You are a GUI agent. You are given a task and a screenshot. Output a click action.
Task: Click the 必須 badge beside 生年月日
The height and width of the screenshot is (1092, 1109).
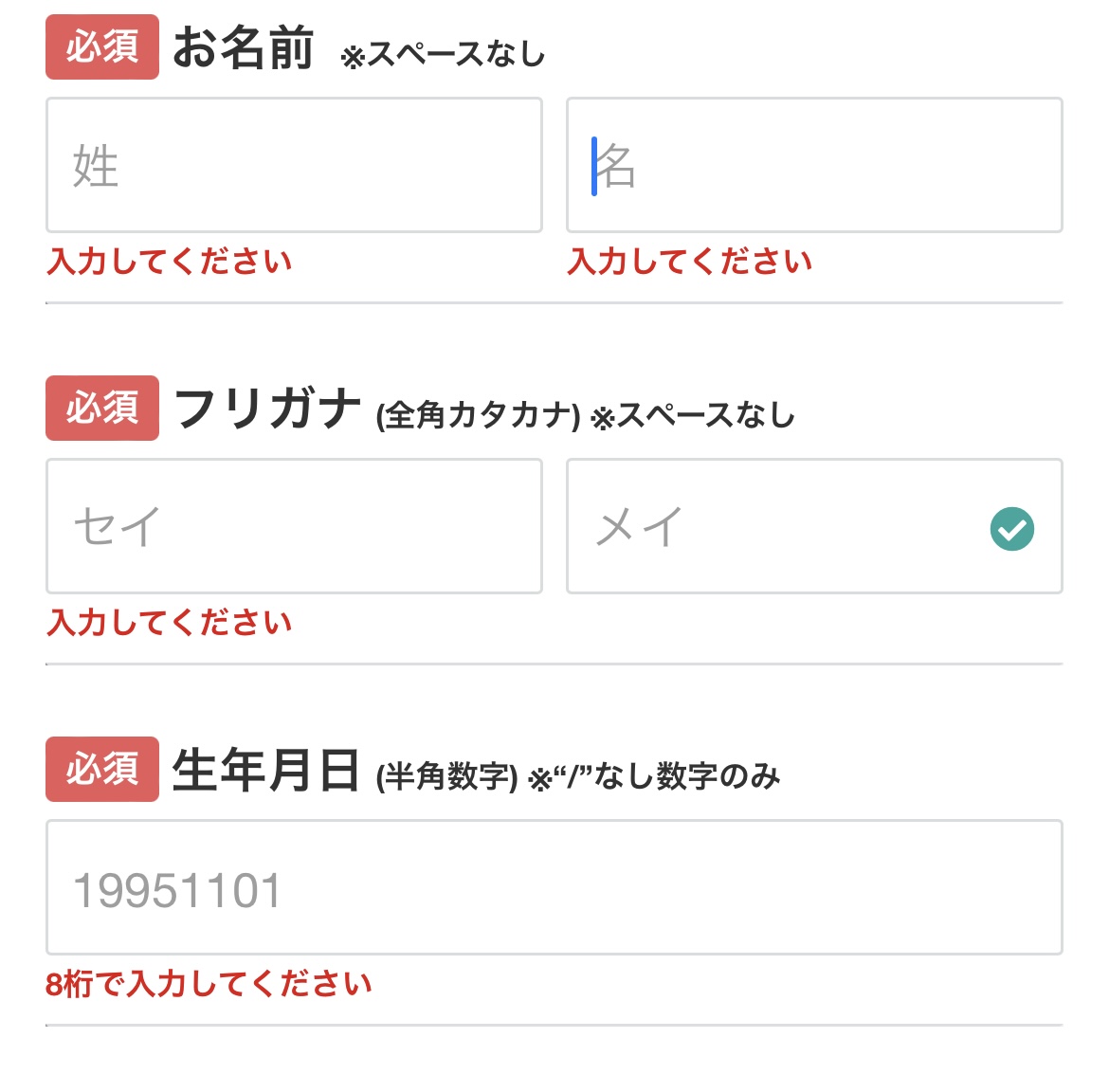(x=102, y=769)
